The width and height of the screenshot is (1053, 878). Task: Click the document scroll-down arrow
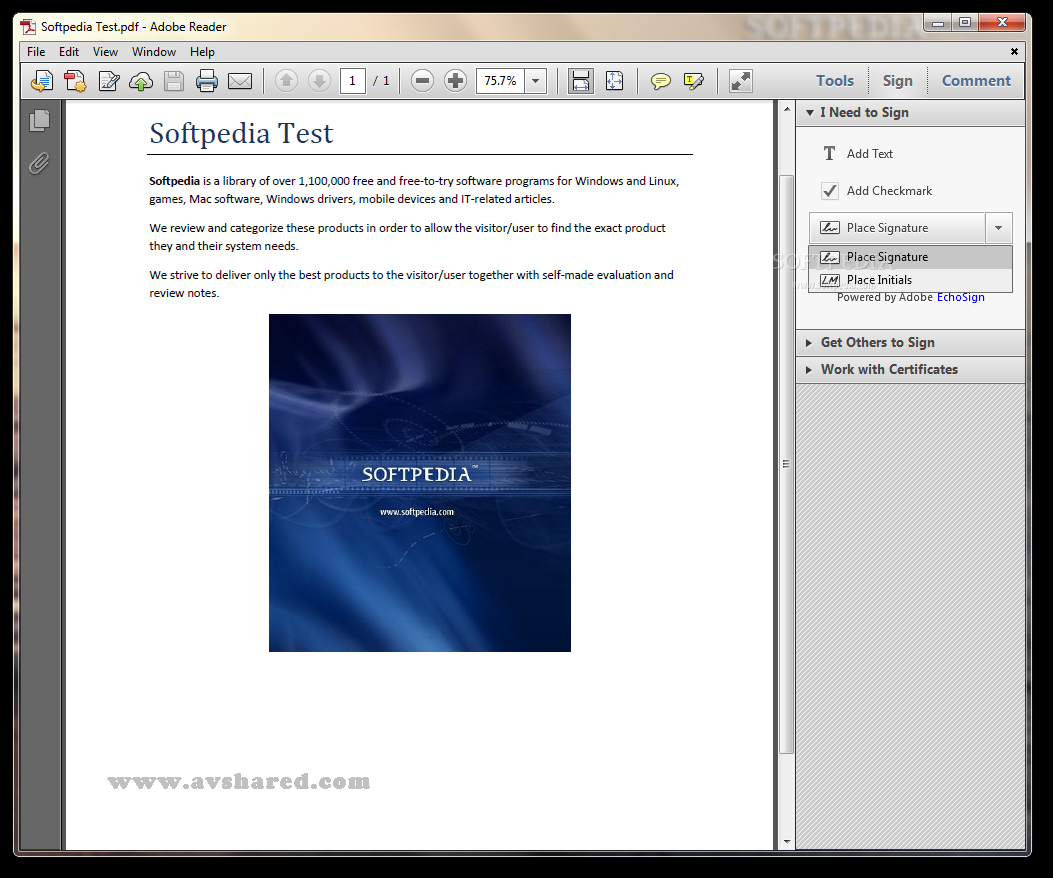click(x=786, y=841)
